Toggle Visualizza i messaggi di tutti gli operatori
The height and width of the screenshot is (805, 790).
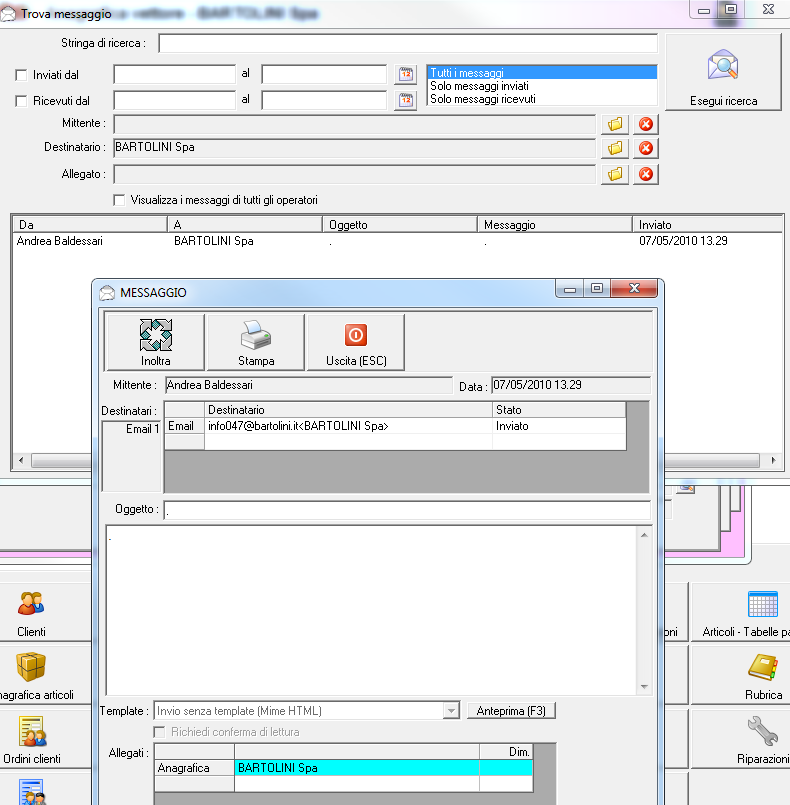(119, 200)
